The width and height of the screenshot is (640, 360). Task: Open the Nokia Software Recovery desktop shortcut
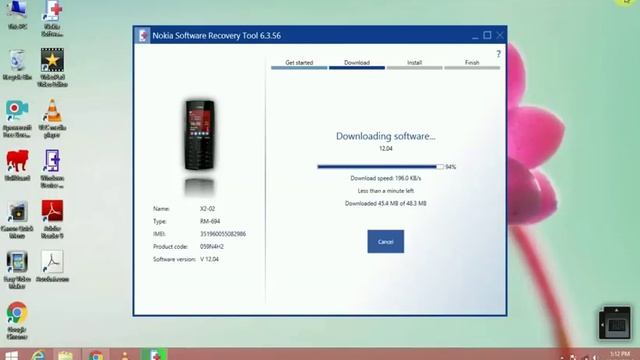[52, 18]
